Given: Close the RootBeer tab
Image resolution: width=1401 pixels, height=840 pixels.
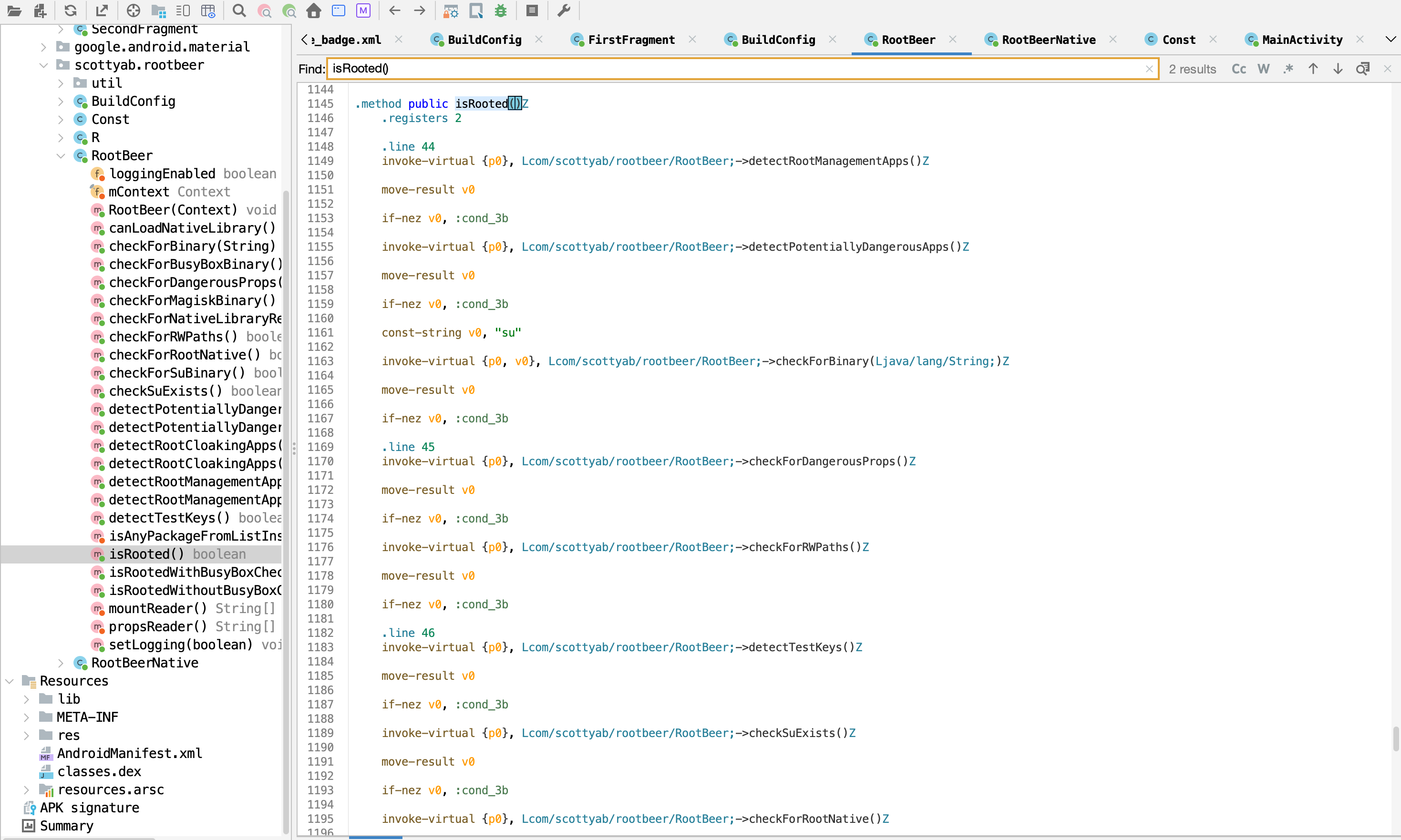Looking at the screenshot, I should tap(953, 39).
